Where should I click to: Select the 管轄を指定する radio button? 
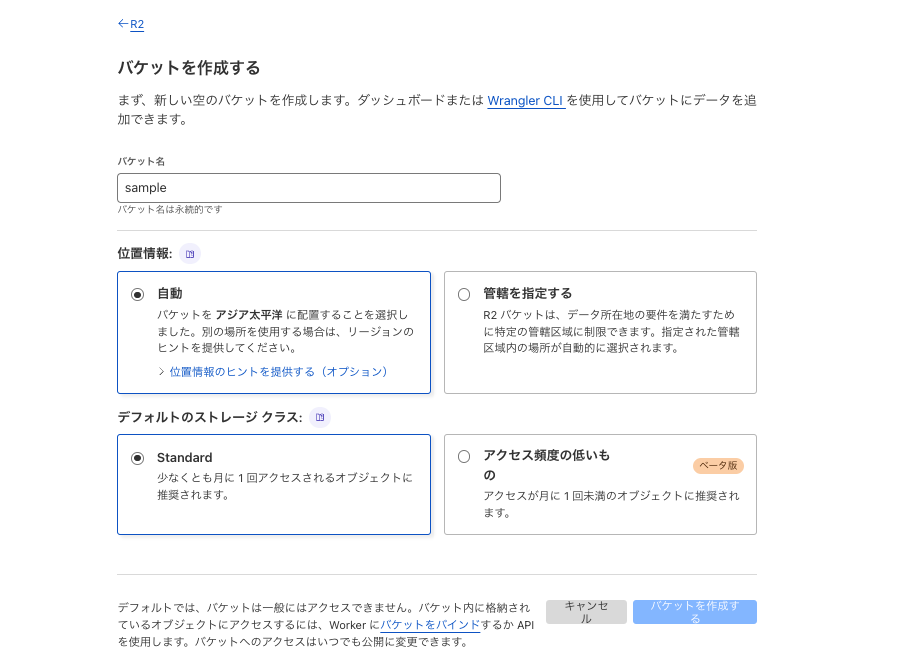click(464, 295)
